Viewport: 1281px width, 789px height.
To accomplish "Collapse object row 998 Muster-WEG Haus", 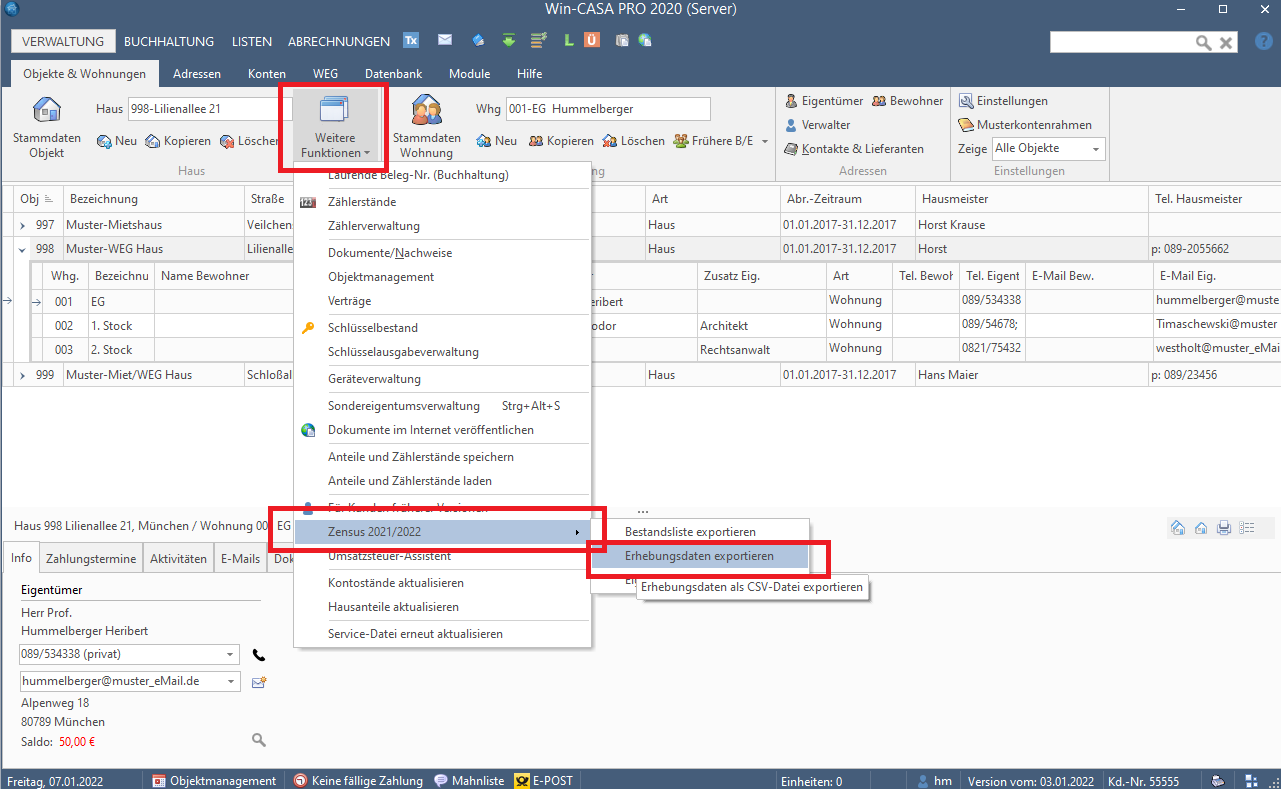I will pyautogui.click(x=24, y=249).
